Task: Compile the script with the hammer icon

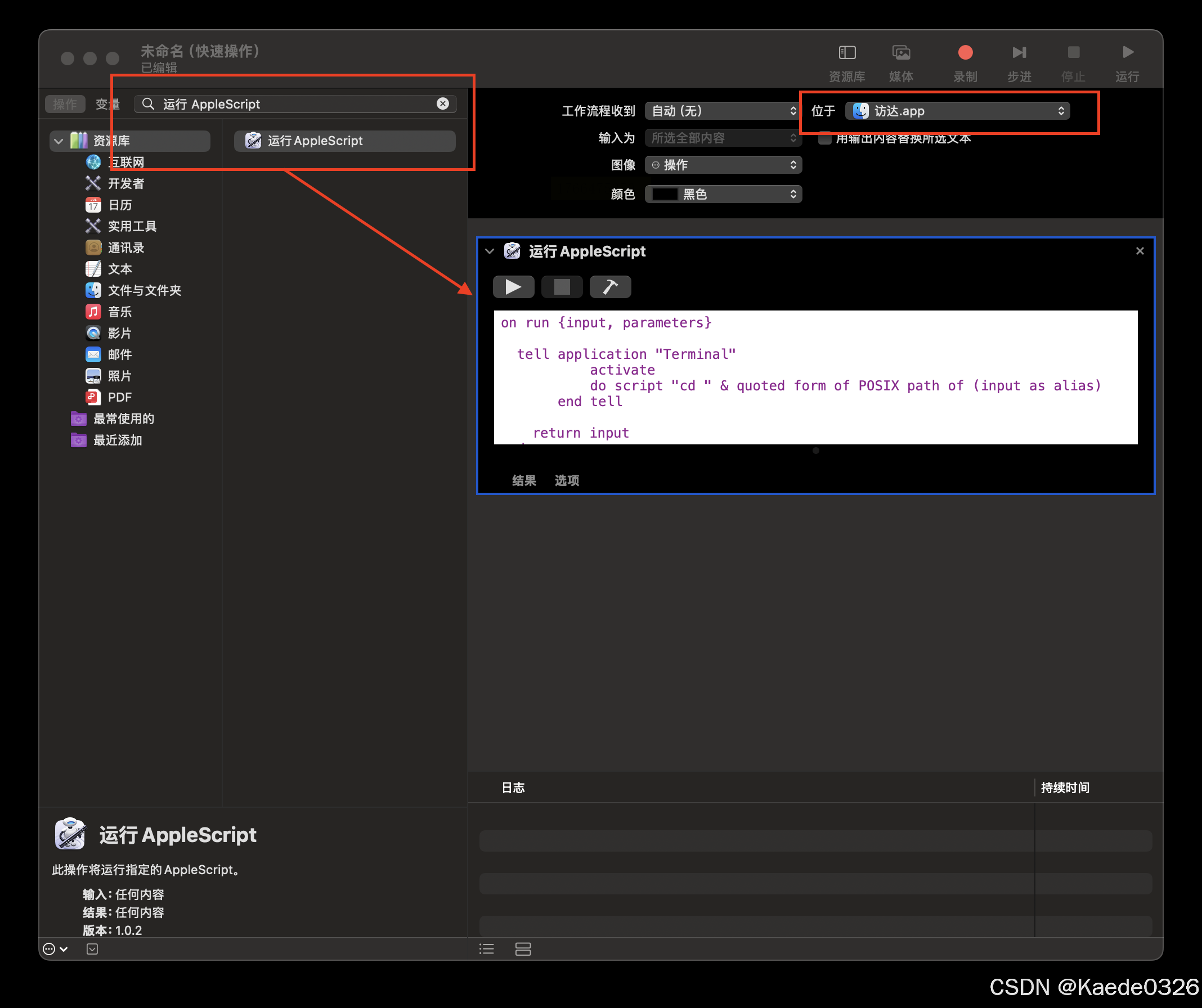Action: (610, 287)
